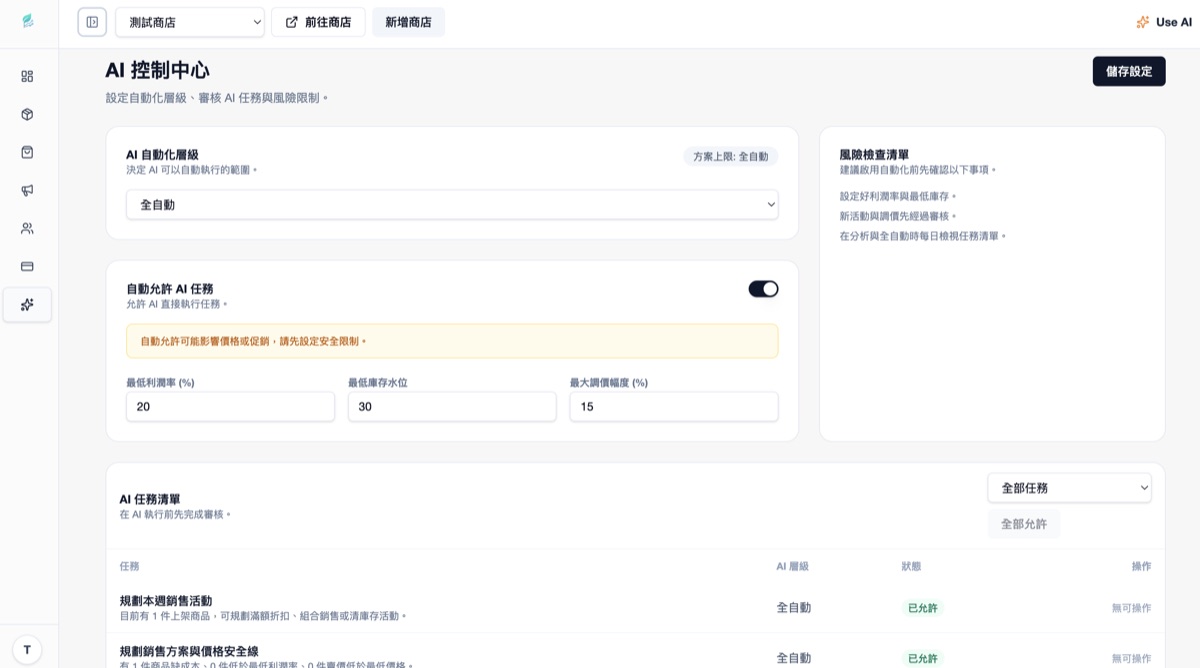Open the customers people icon in sidebar
Screen dimensions: 1200x668
[x=27, y=228]
